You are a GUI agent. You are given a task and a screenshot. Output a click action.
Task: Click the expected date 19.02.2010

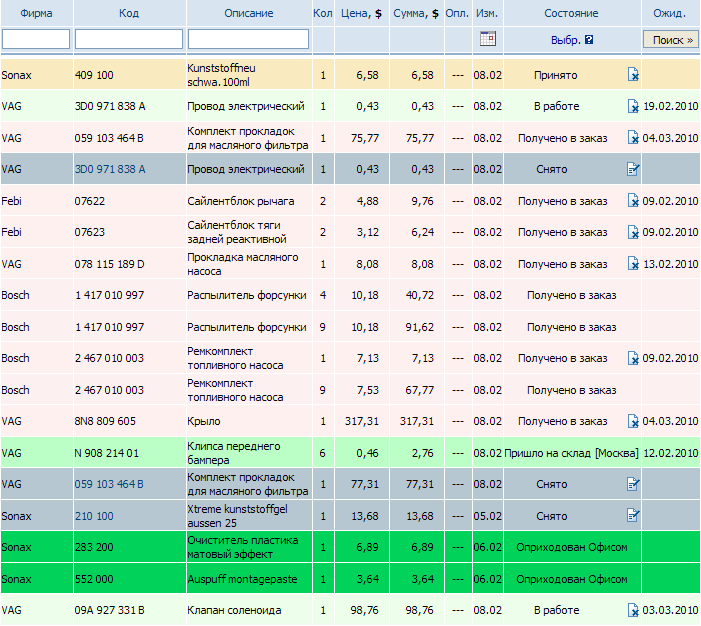pyautogui.click(x=671, y=106)
